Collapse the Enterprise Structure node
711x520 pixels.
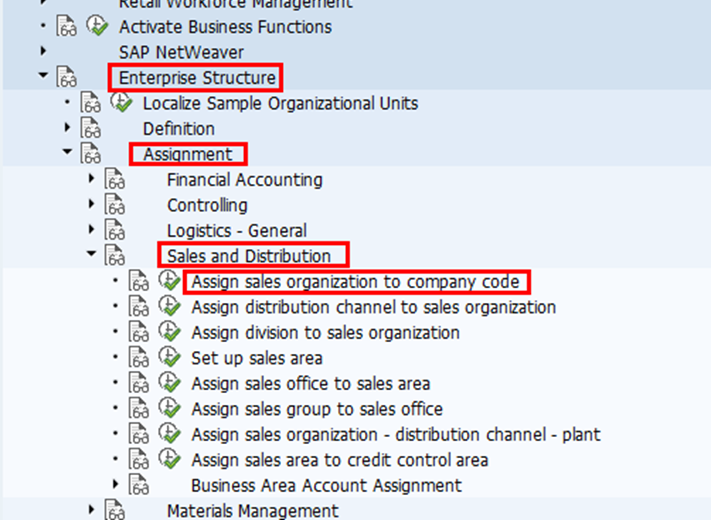point(42,76)
